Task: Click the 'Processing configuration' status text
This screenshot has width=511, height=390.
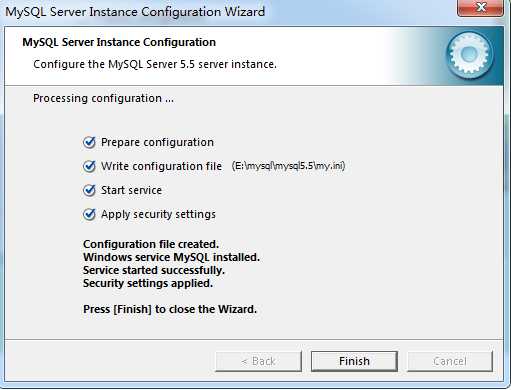Action: [x=103, y=98]
